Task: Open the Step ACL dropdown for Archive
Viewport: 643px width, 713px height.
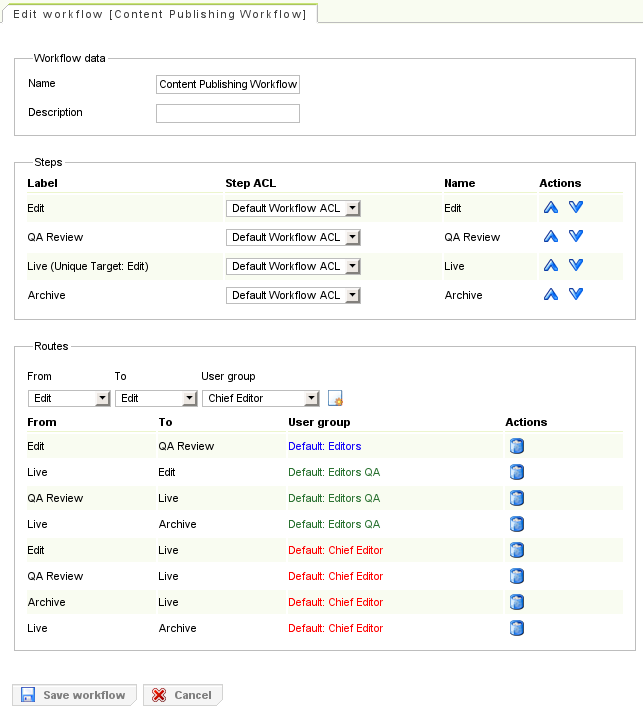Action: [293, 295]
